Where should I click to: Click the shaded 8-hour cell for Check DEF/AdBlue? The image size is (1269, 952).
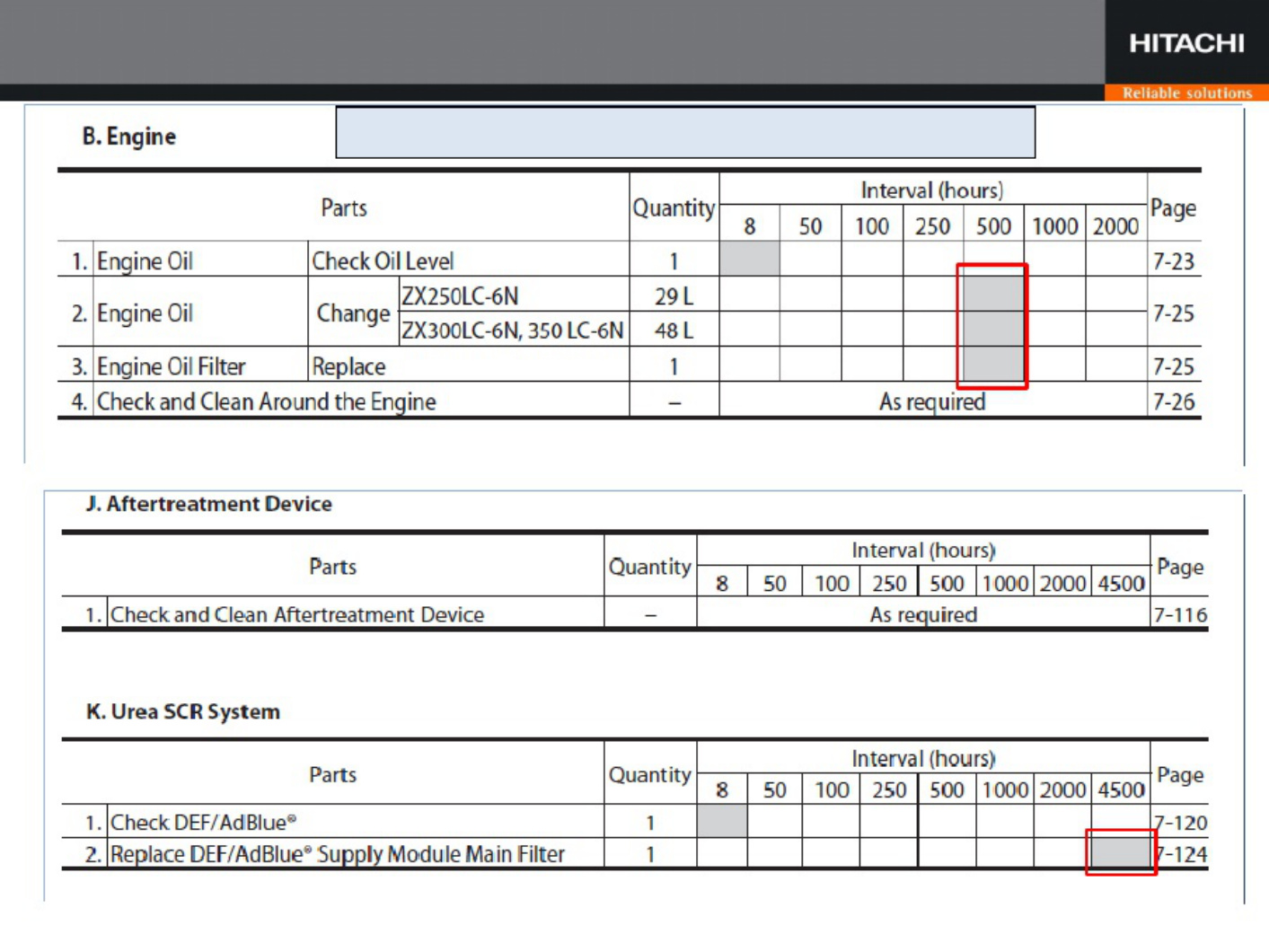tap(722, 821)
